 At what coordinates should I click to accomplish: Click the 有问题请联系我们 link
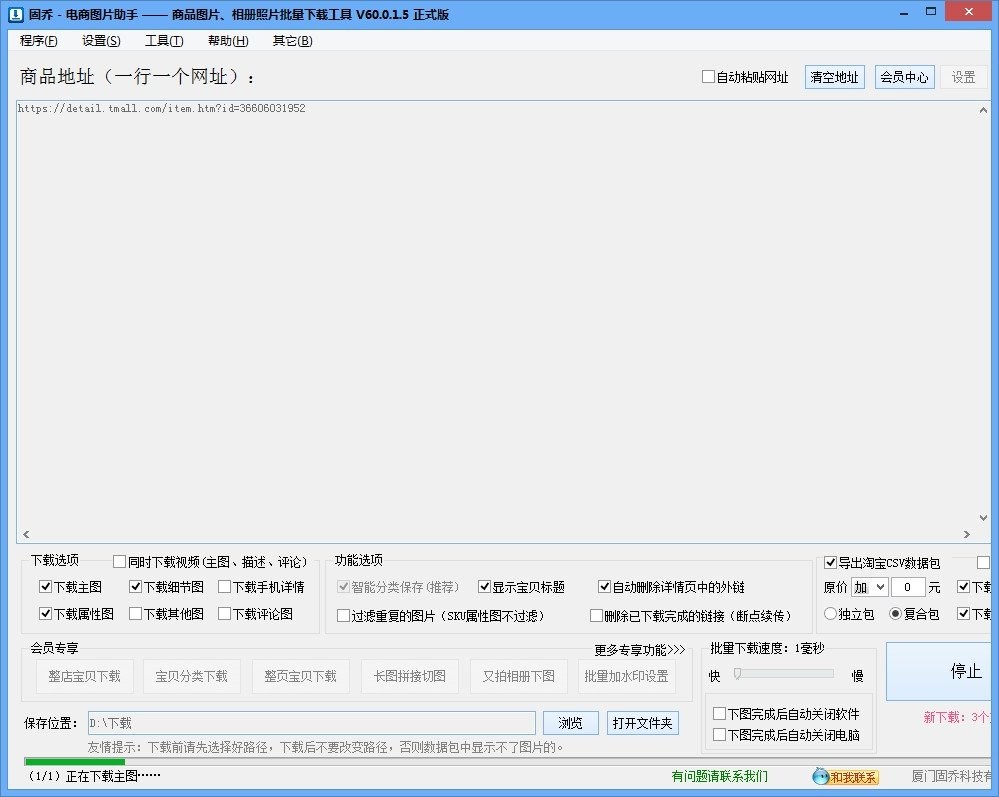pyautogui.click(x=720, y=776)
